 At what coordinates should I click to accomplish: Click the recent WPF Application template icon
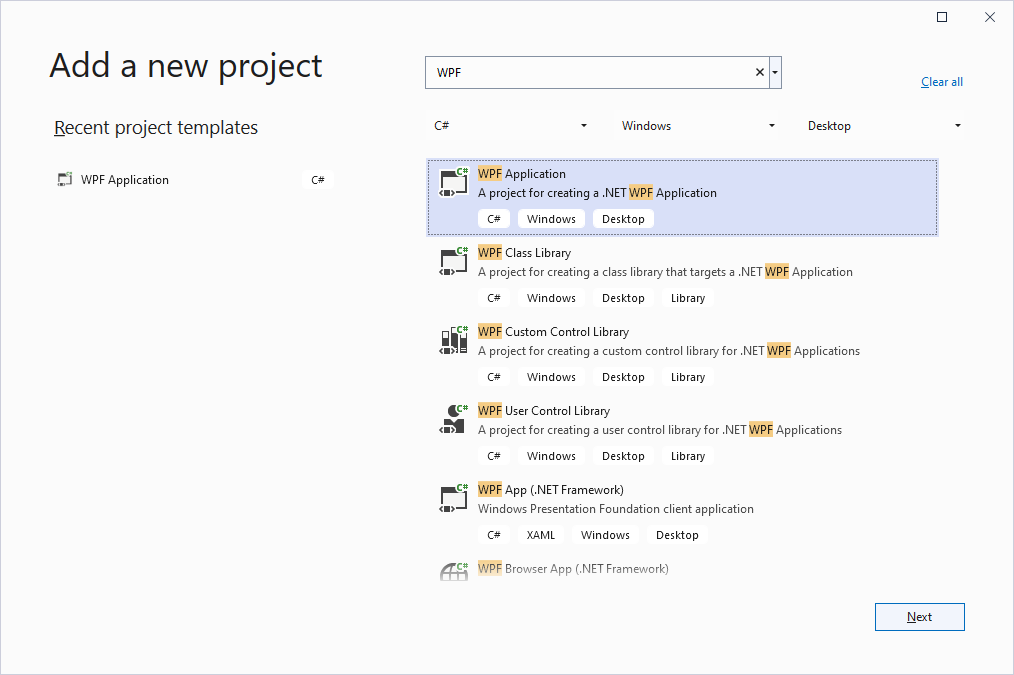pos(65,180)
